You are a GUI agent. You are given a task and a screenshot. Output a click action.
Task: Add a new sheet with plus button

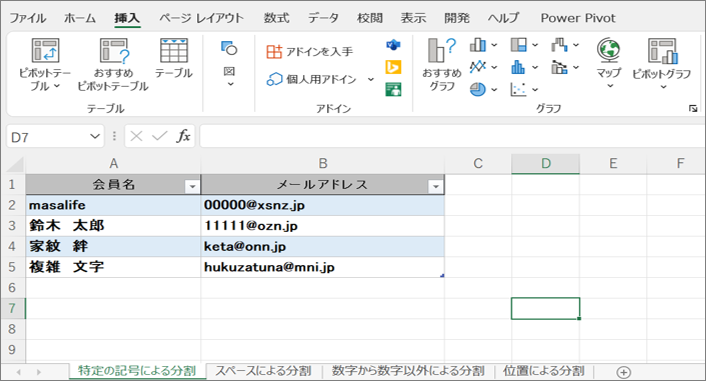[x=624, y=372]
